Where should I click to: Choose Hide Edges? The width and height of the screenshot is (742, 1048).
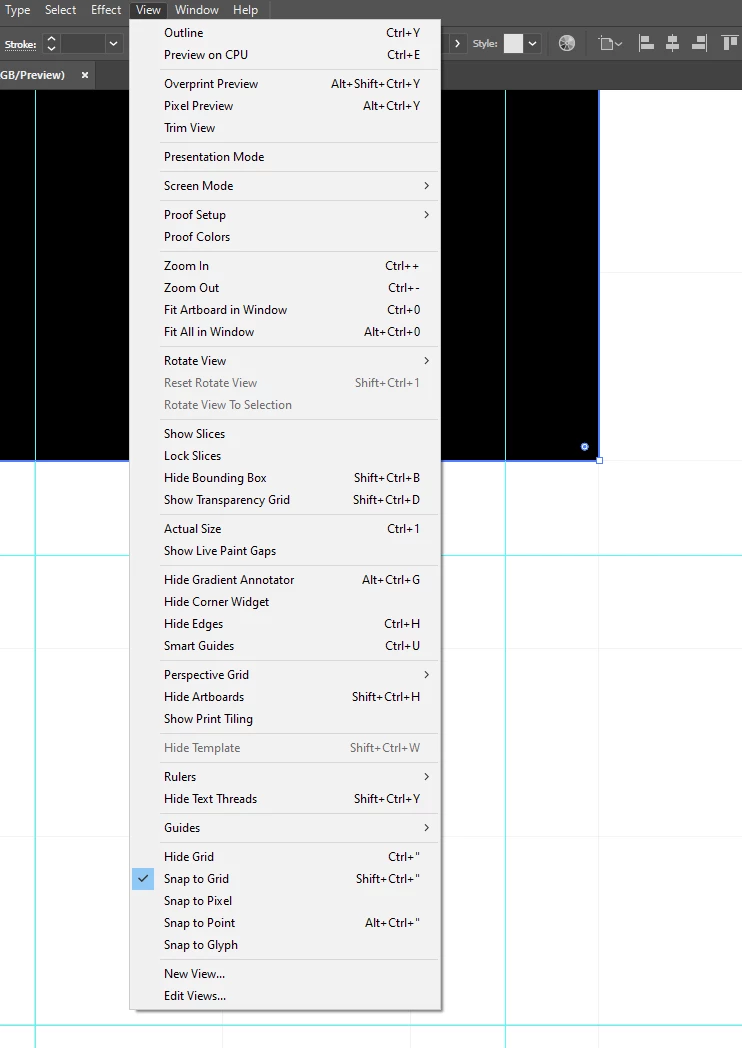[x=285, y=624]
